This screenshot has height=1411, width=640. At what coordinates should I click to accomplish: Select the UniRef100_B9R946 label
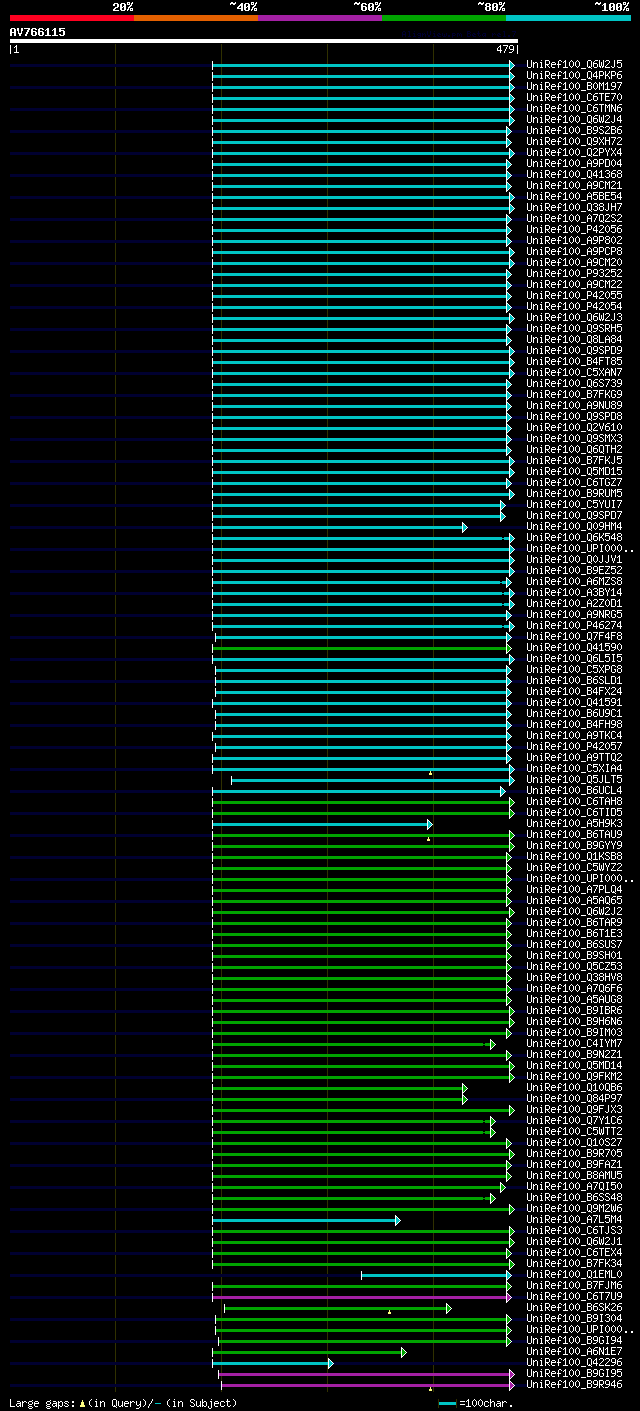(574, 1385)
